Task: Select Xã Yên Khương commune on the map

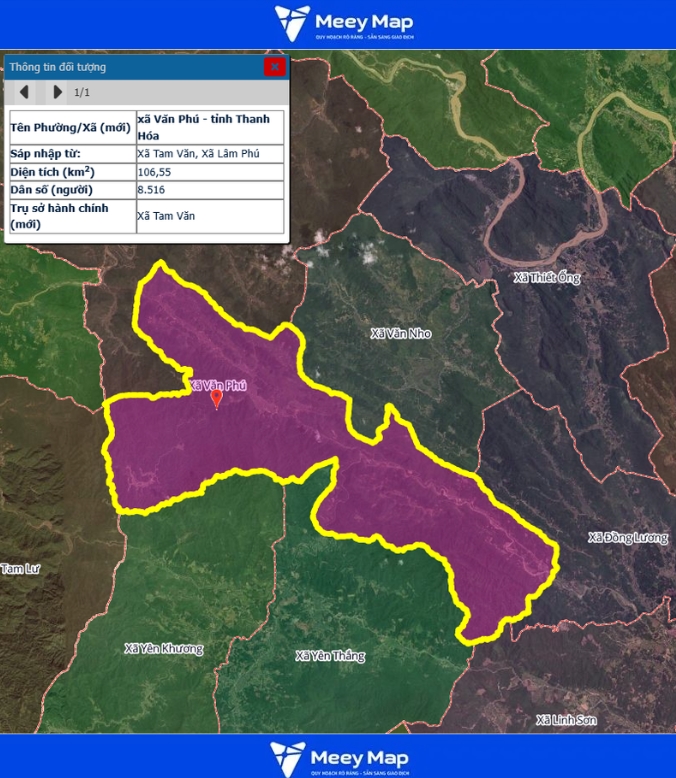Action: pyautogui.click(x=163, y=648)
